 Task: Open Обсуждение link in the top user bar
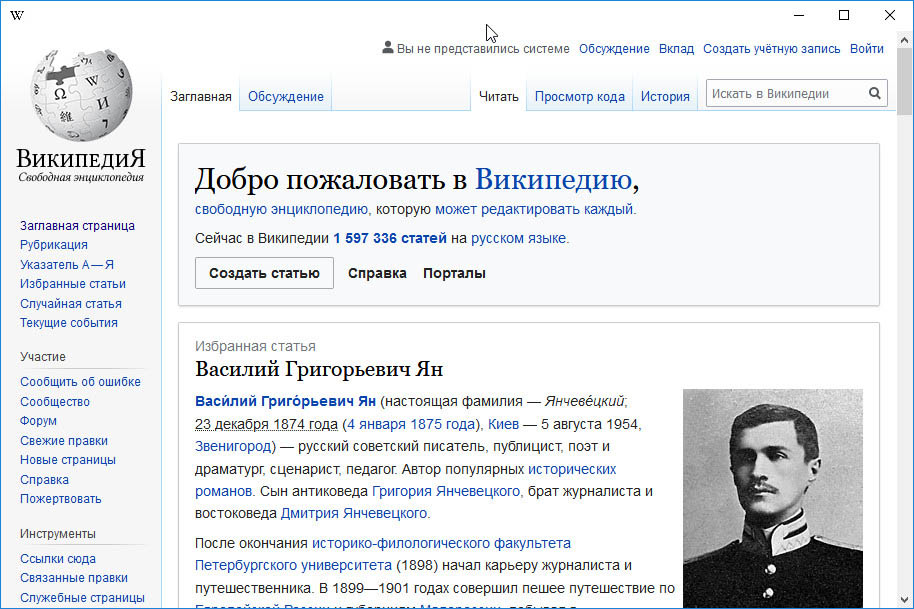(x=614, y=49)
